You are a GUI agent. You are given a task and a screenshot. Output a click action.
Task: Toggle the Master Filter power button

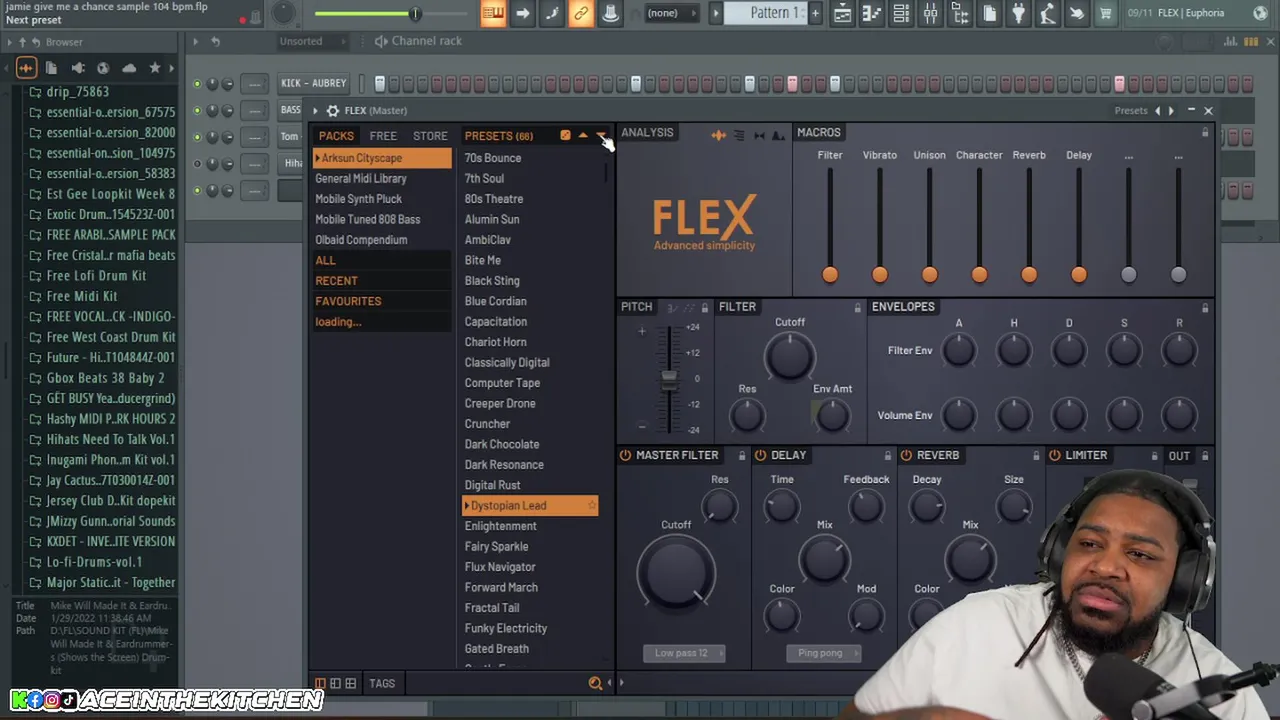coord(625,455)
